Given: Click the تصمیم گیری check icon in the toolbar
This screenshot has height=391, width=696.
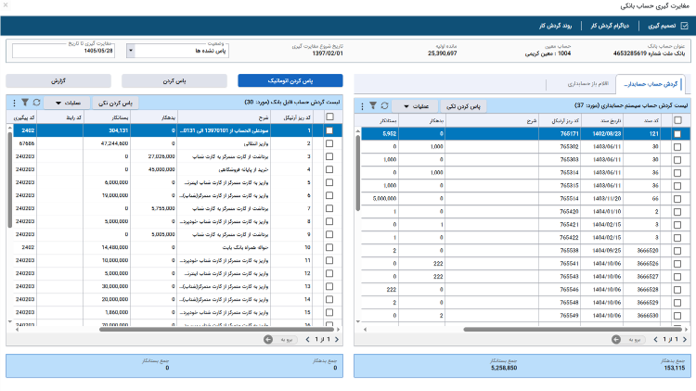Looking at the screenshot, I should (684, 26).
